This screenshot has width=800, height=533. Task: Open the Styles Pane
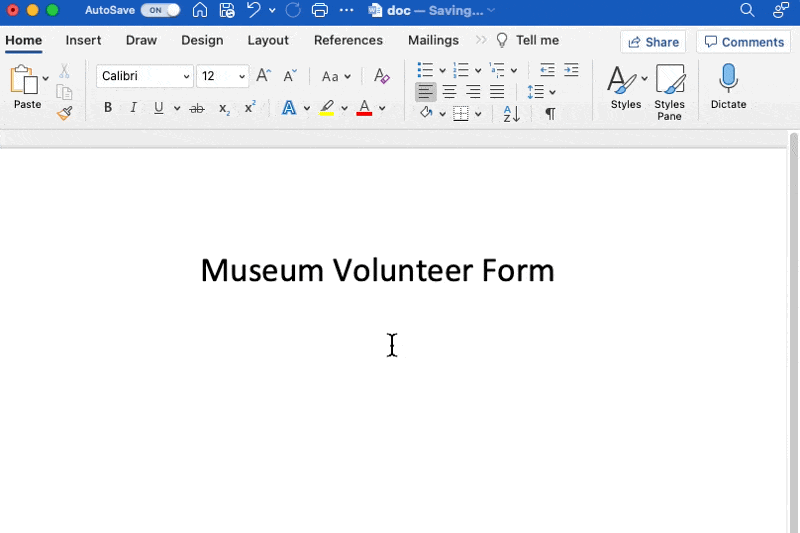click(x=669, y=92)
